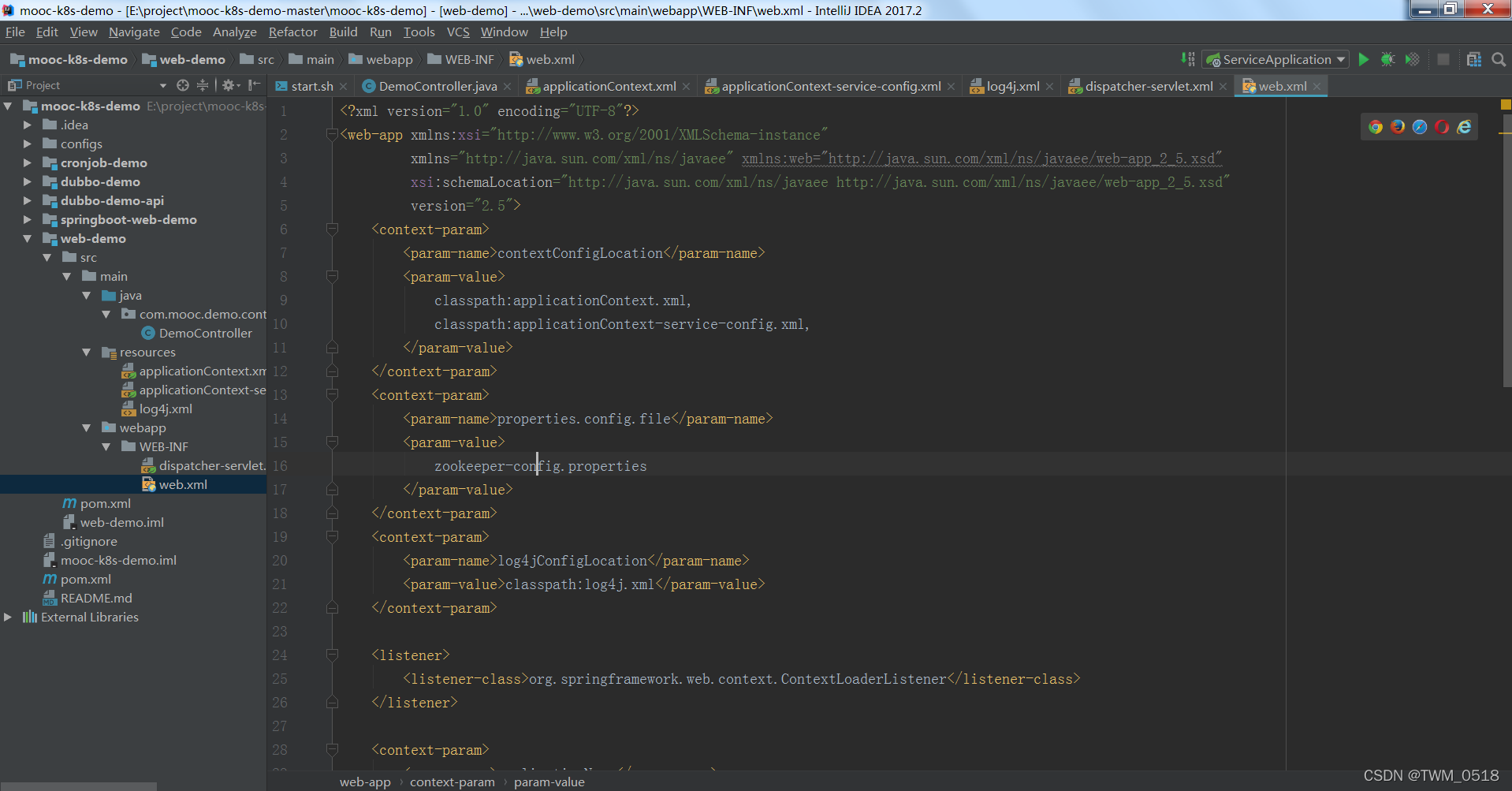Click Project panel horizontal scrollbar

pos(79,786)
